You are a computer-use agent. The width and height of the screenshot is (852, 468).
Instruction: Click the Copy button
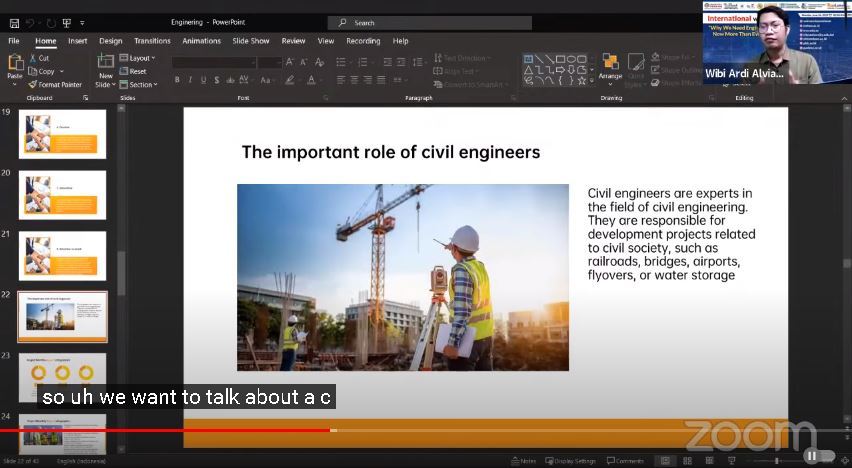tap(41, 71)
